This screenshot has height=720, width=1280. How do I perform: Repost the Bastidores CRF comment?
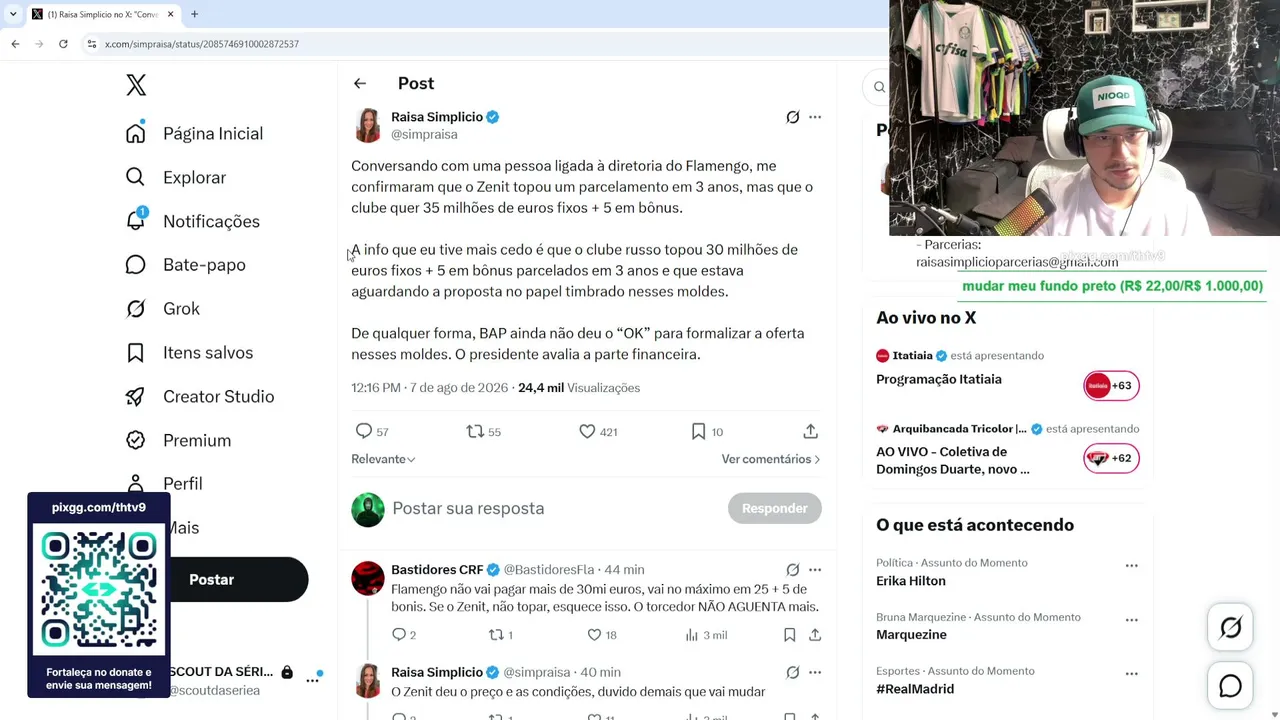(495, 635)
